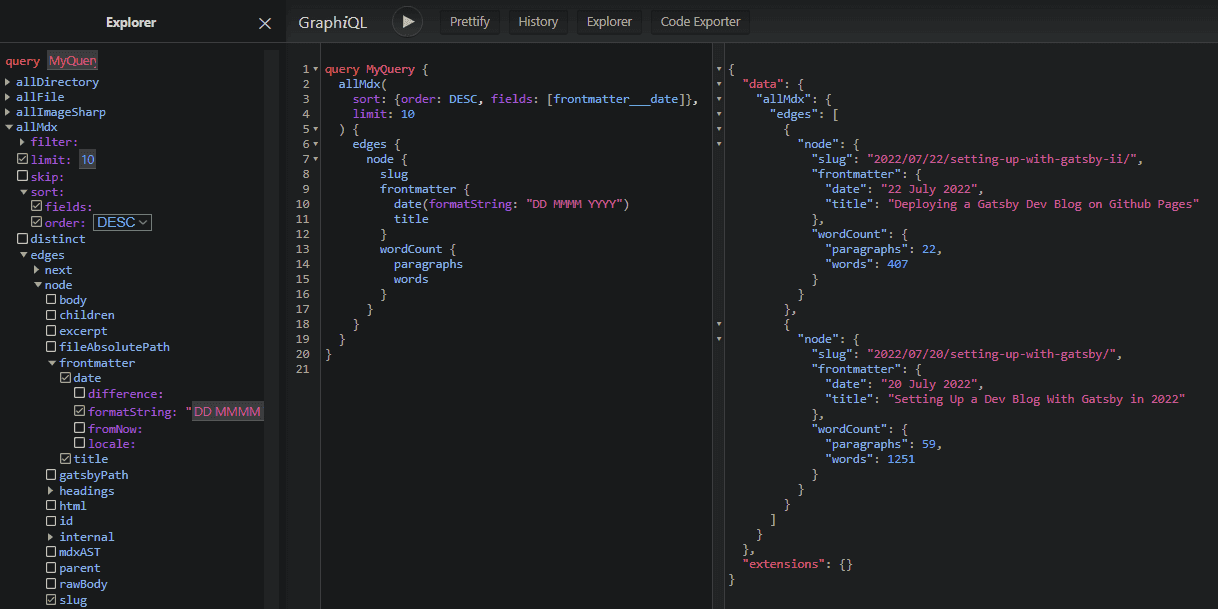Check the distinct field checkbox
This screenshot has height=609, width=1218.
point(23,239)
